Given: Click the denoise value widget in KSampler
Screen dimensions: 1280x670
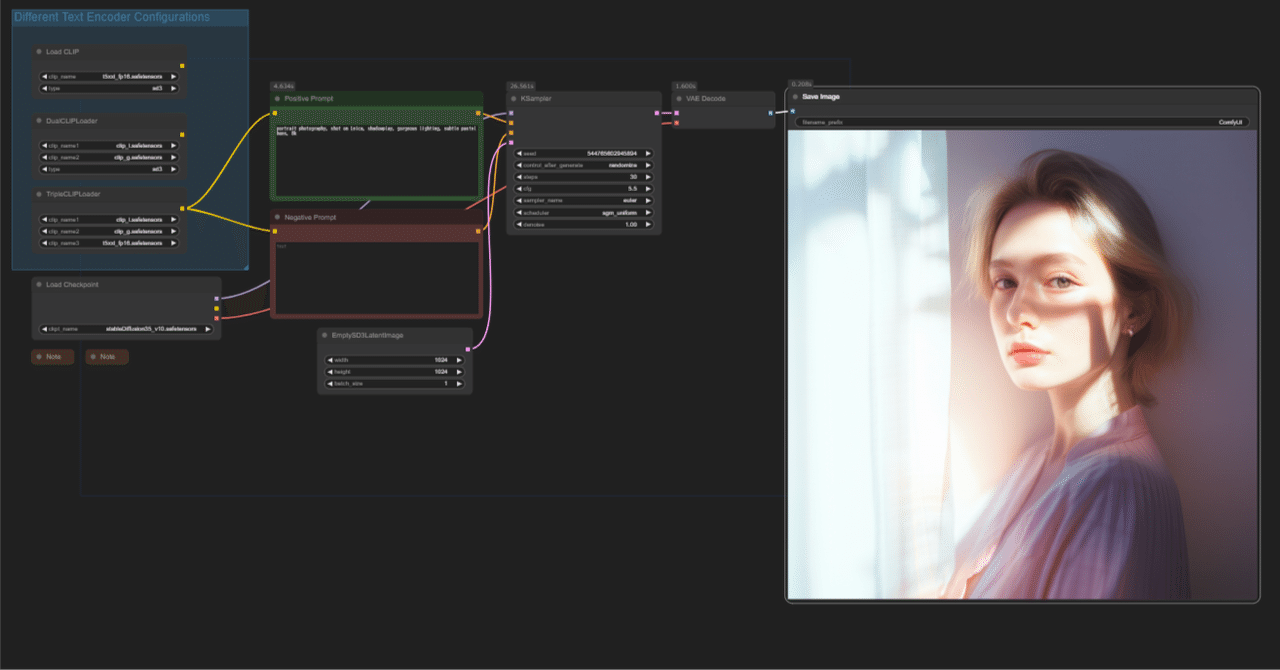Looking at the screenshot, I should pyautogui.click(x=583, y=224).
